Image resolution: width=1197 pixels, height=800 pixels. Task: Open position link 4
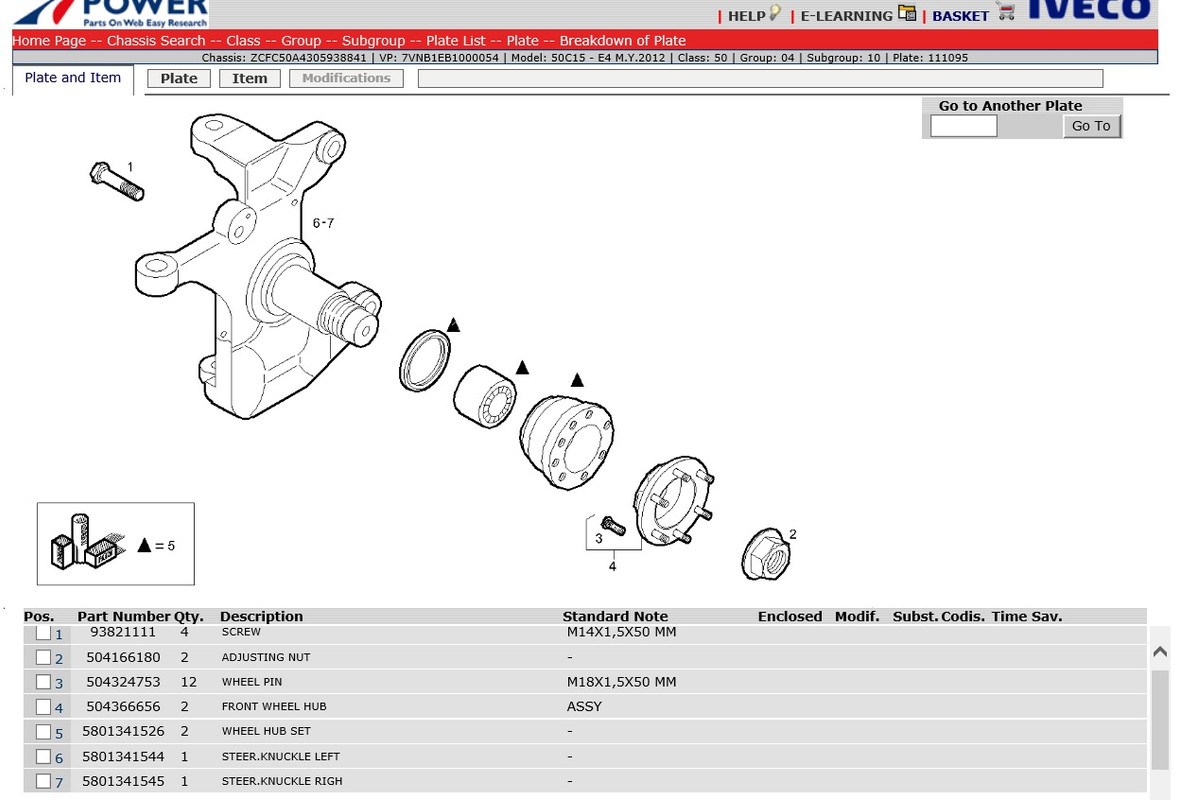[x=59, y=708]
